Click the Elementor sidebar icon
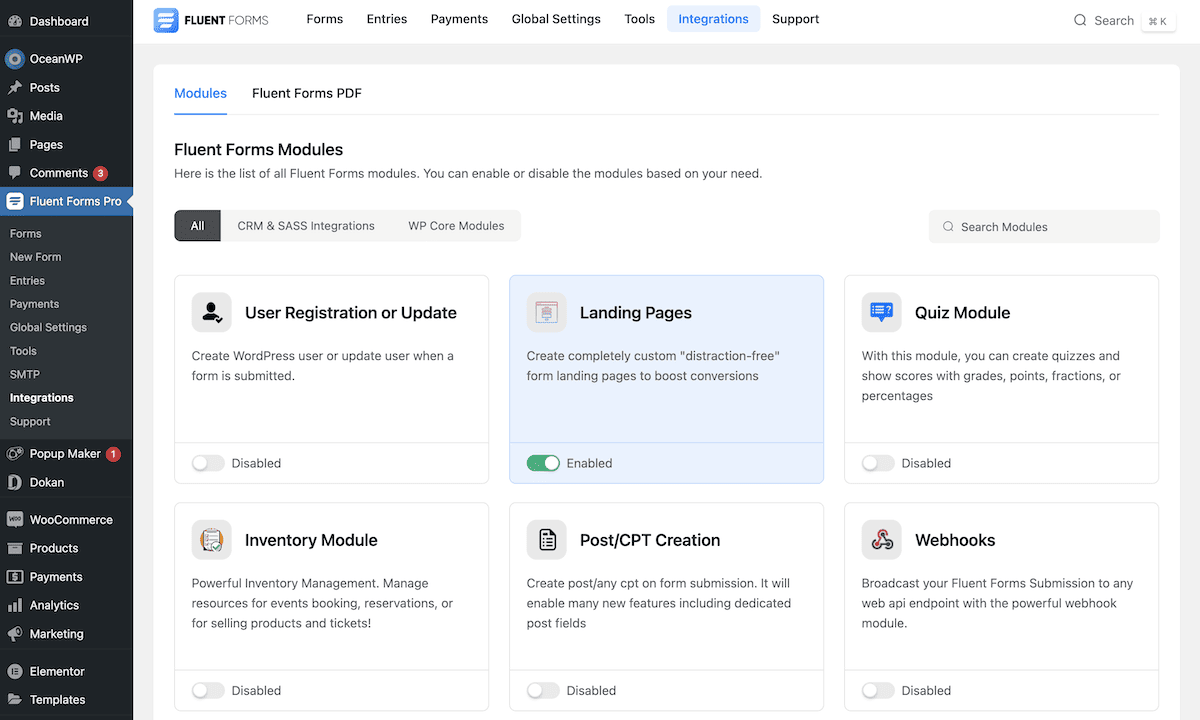Screen dimensions: 1200x720 tap(14, 672)
